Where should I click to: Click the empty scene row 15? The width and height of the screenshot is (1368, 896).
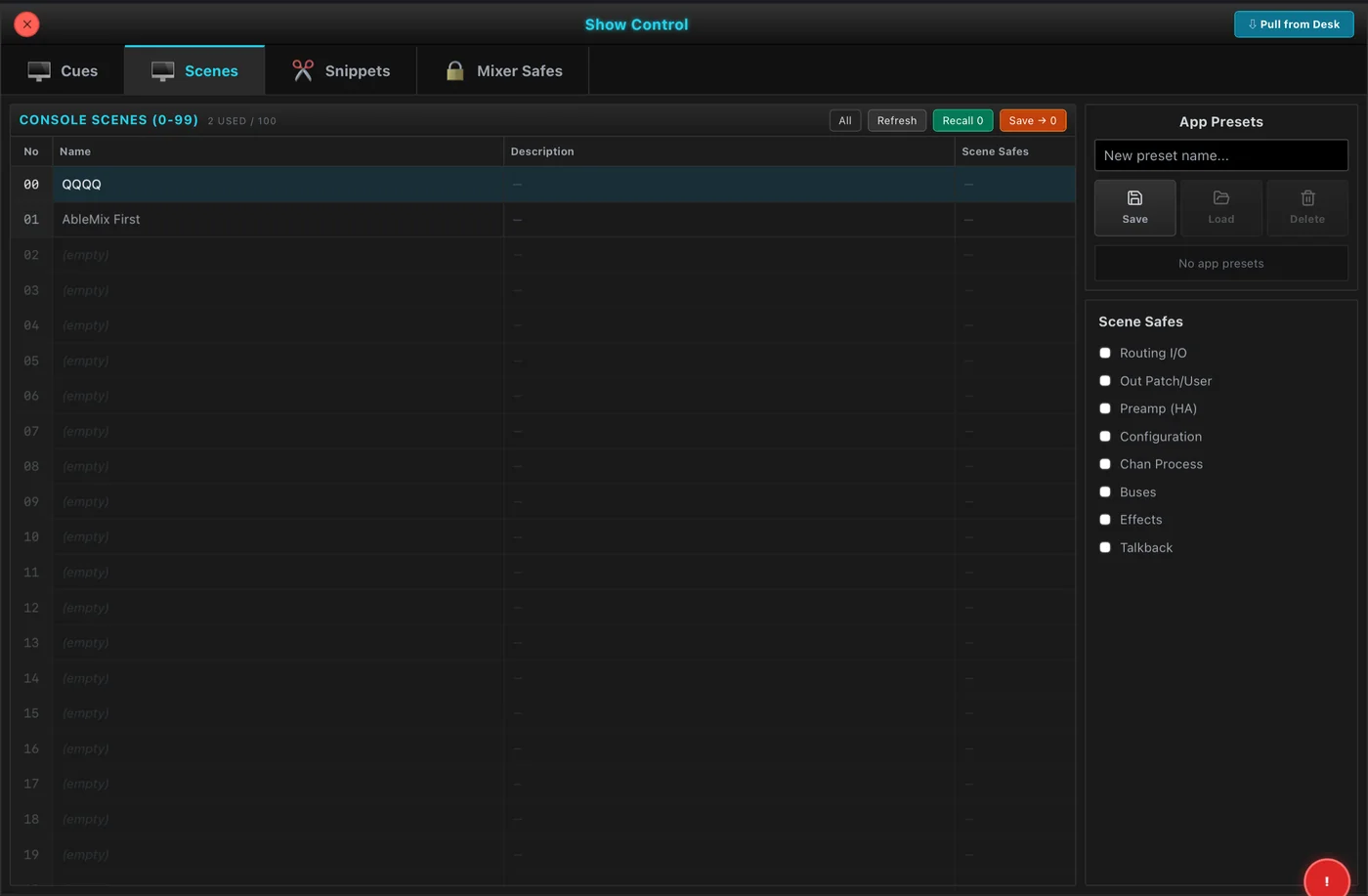(542, 713)
